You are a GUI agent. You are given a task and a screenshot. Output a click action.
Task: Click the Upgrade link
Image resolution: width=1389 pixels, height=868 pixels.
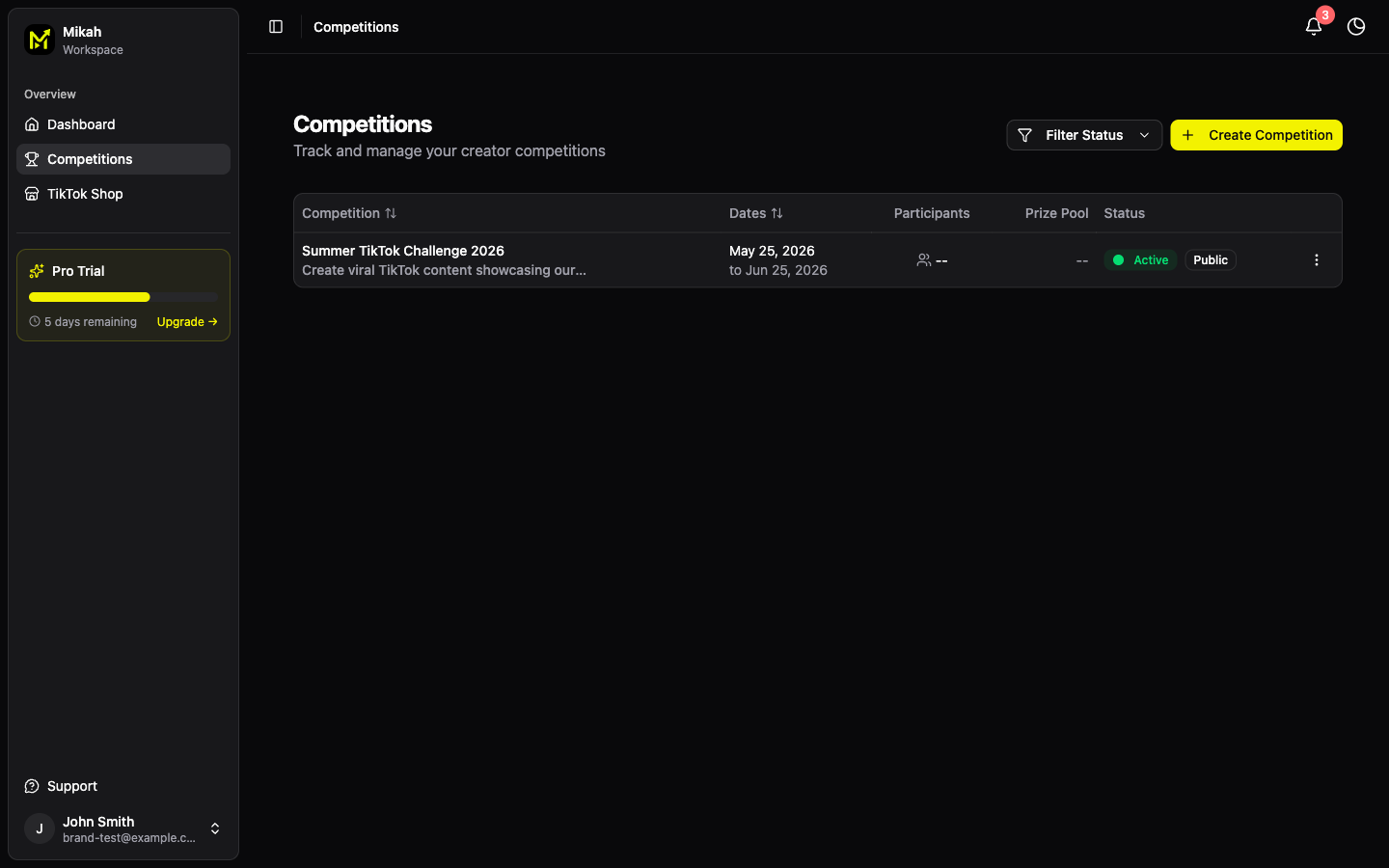187,322
